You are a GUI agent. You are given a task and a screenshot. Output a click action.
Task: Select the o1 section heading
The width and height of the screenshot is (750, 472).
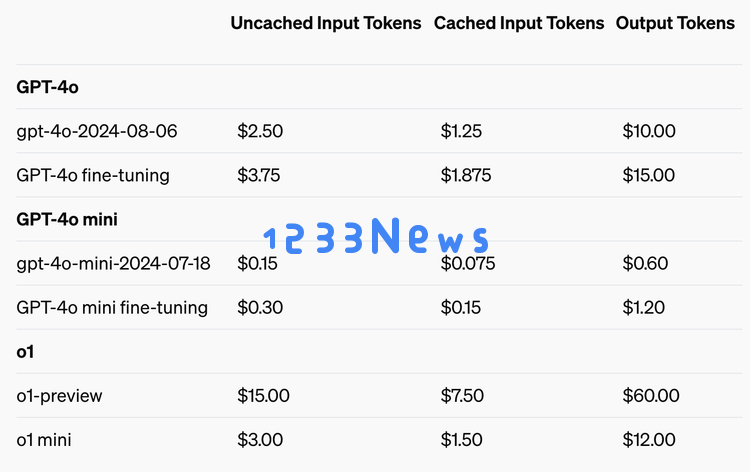(x=25, y=352)
